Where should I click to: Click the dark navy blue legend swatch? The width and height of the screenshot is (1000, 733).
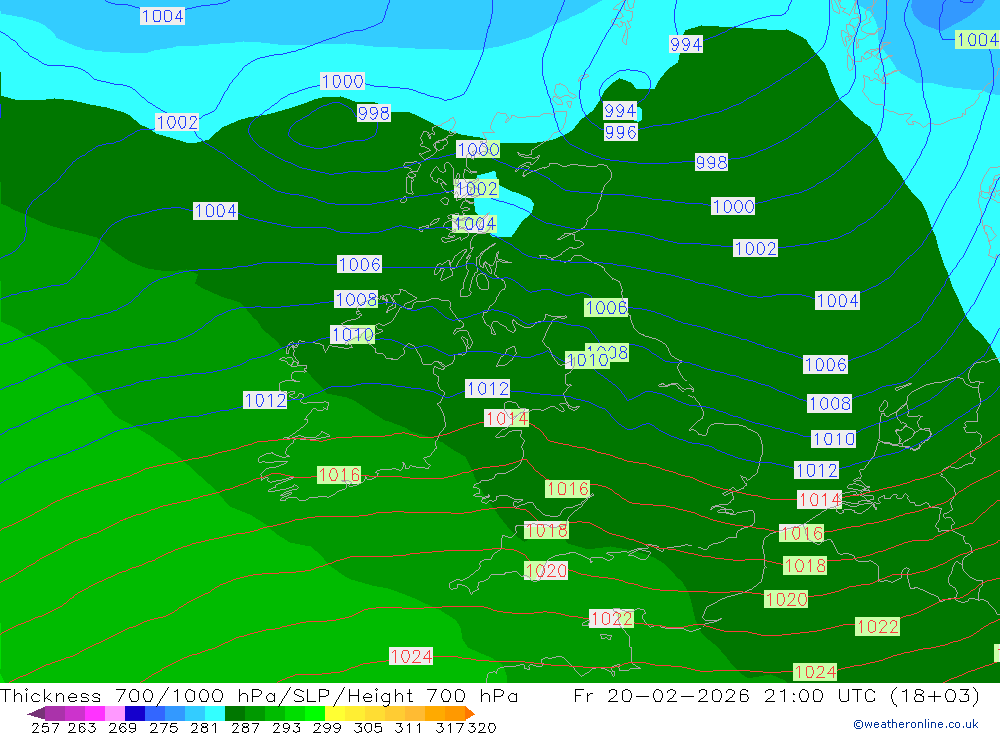135,713
